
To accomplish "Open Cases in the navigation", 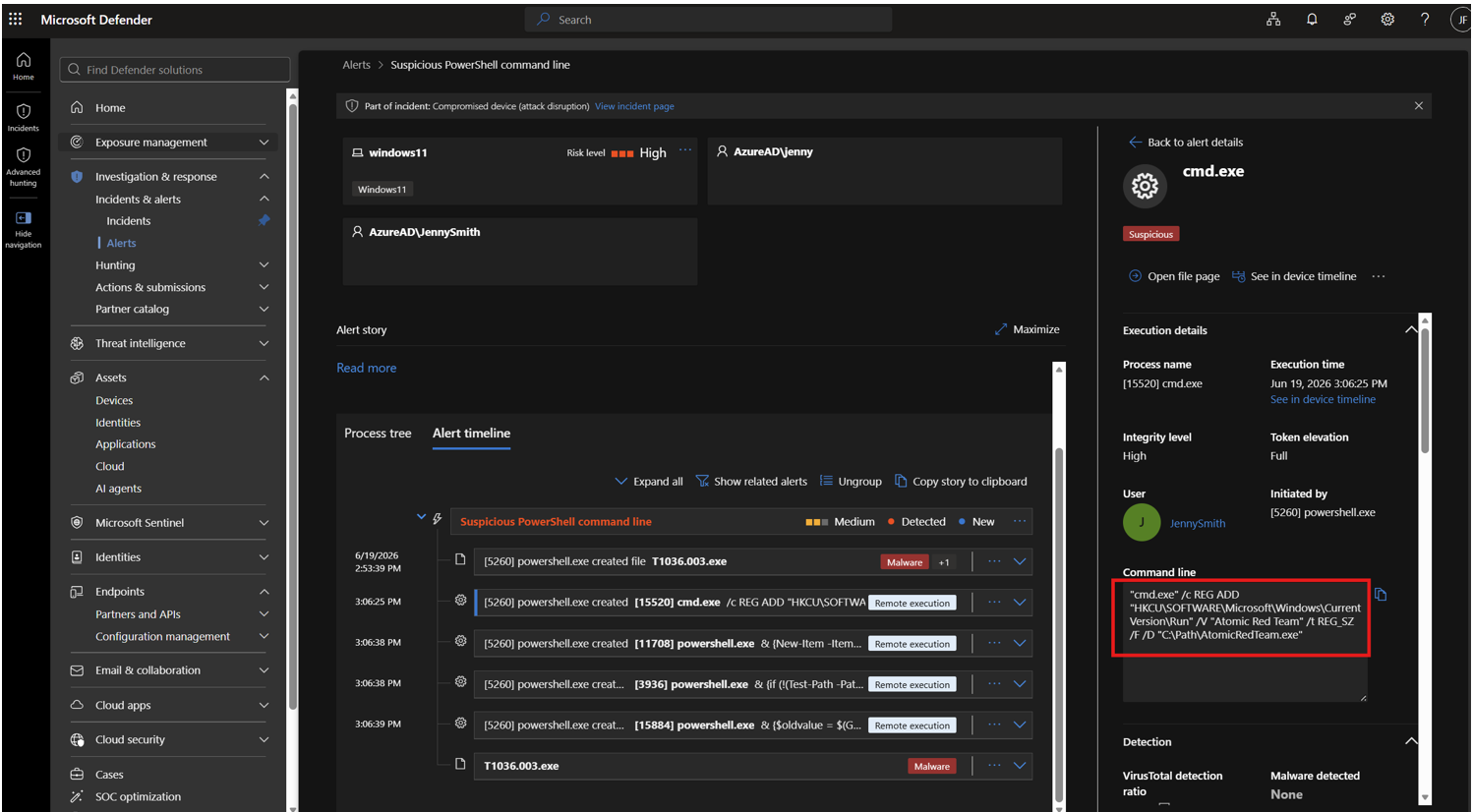I will 109,775.
